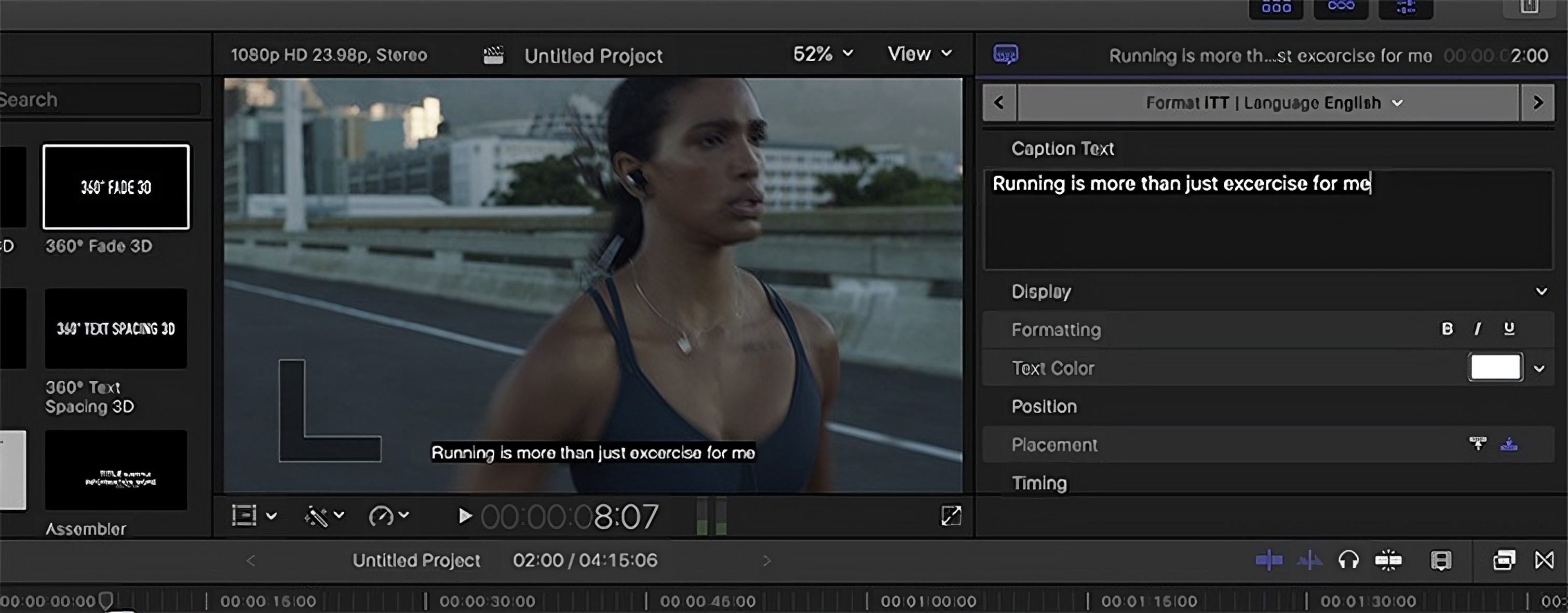Open the View dropdown menu
Screen dimensions: 1568x613
click(919, 54)
